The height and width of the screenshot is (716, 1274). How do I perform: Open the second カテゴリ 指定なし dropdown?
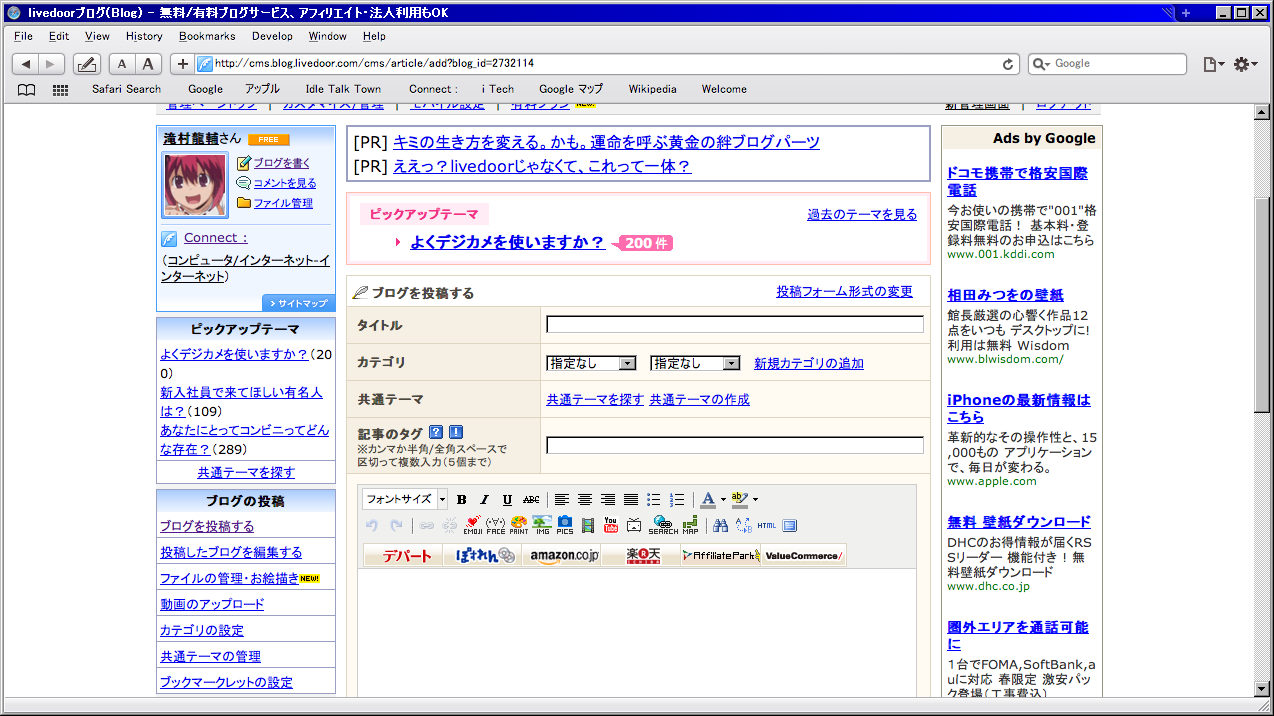pos(695,364)
